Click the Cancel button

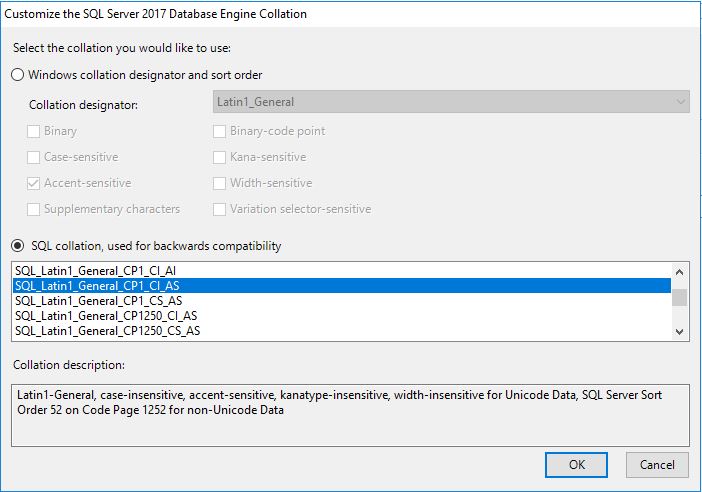tap(657, 465)
